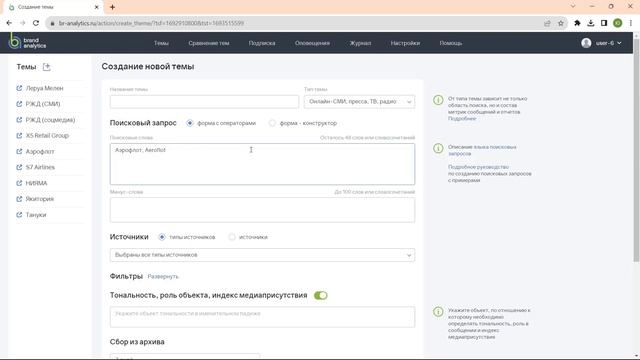Click info icon next to theme type hint
The image size is (640, 360).
(438, 100)
